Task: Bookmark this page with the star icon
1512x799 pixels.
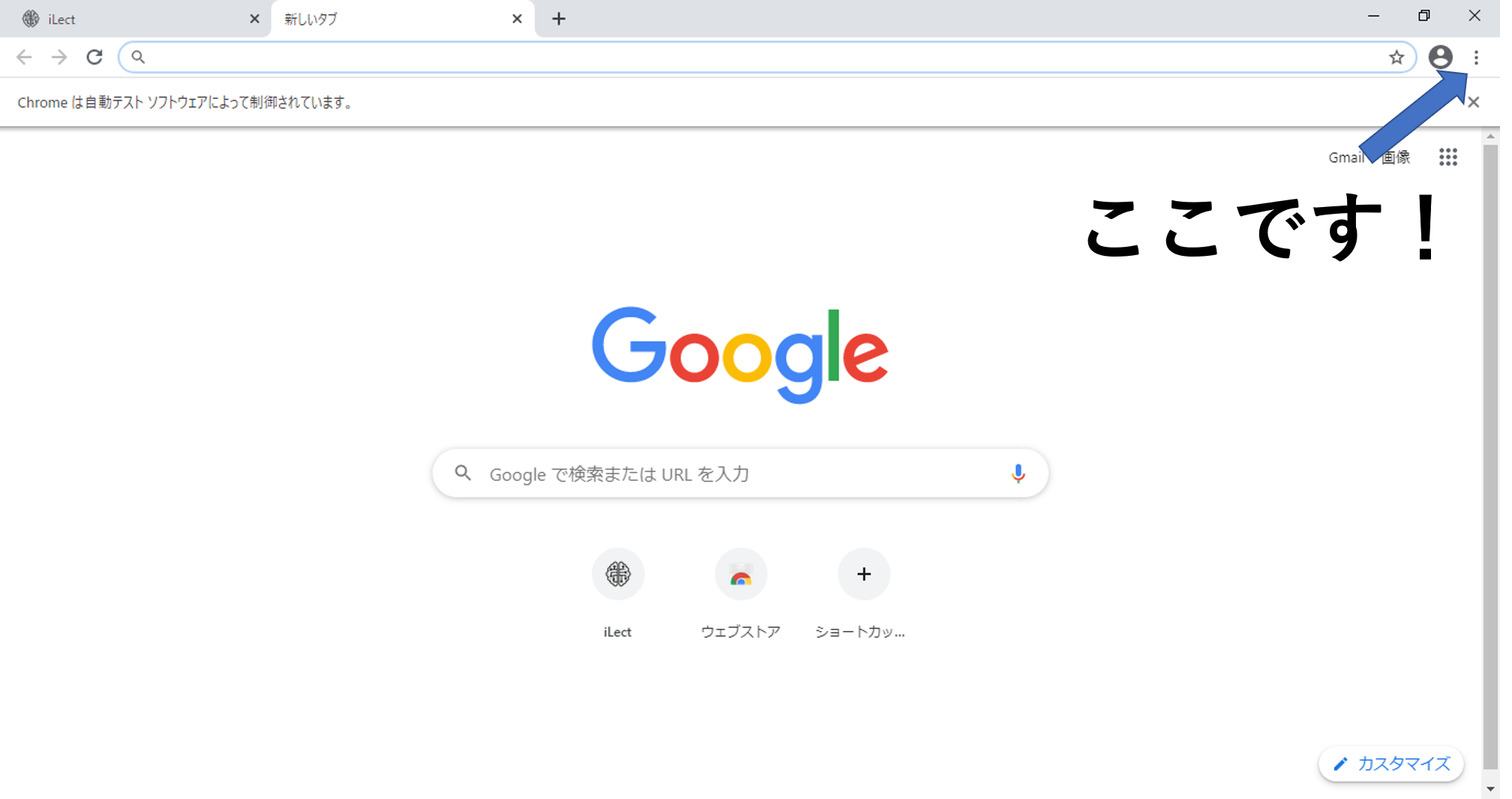Action: point(1396,57)
